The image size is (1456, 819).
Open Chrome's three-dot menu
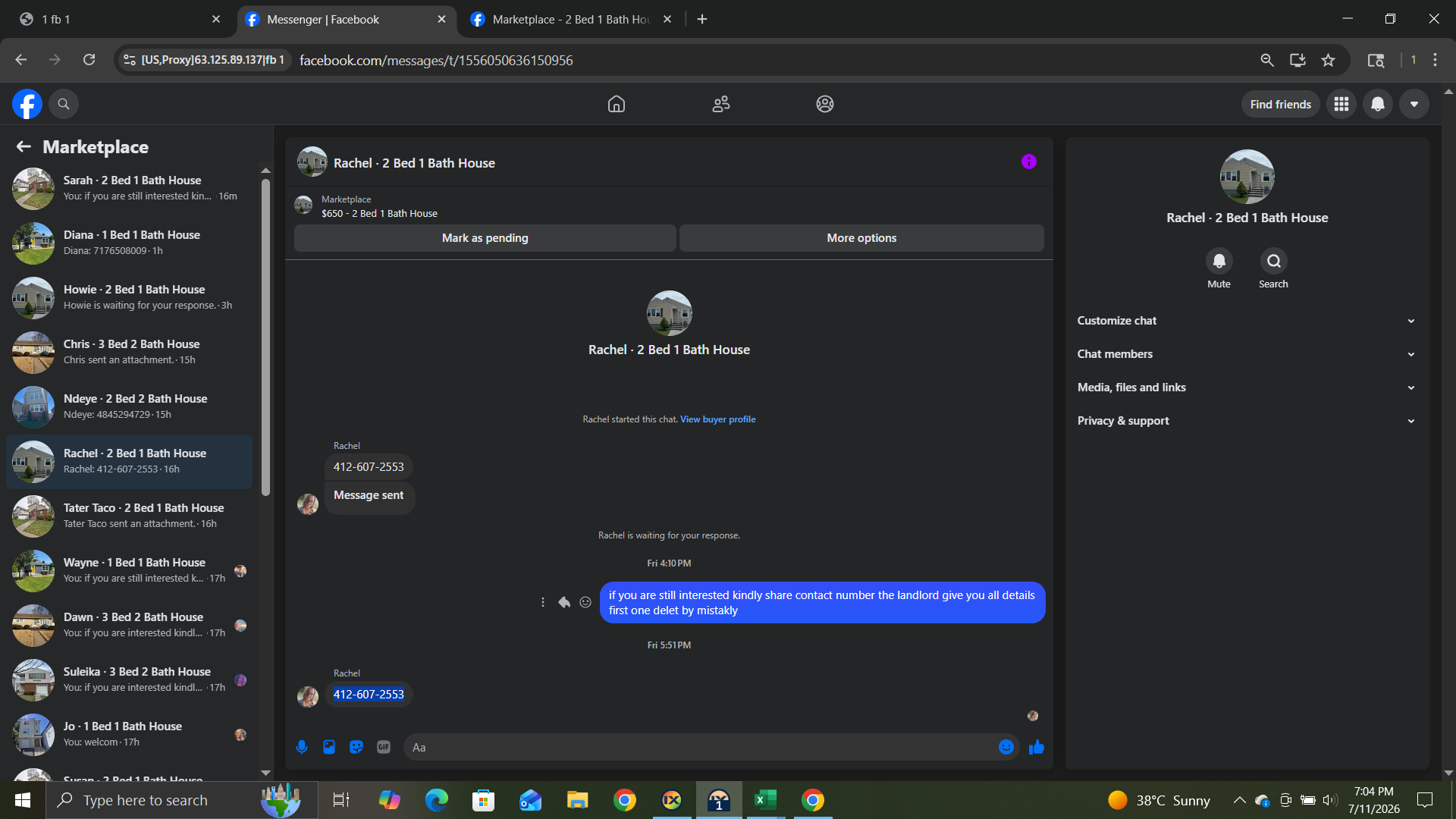pyautogui.click(x=1435, y=60)
